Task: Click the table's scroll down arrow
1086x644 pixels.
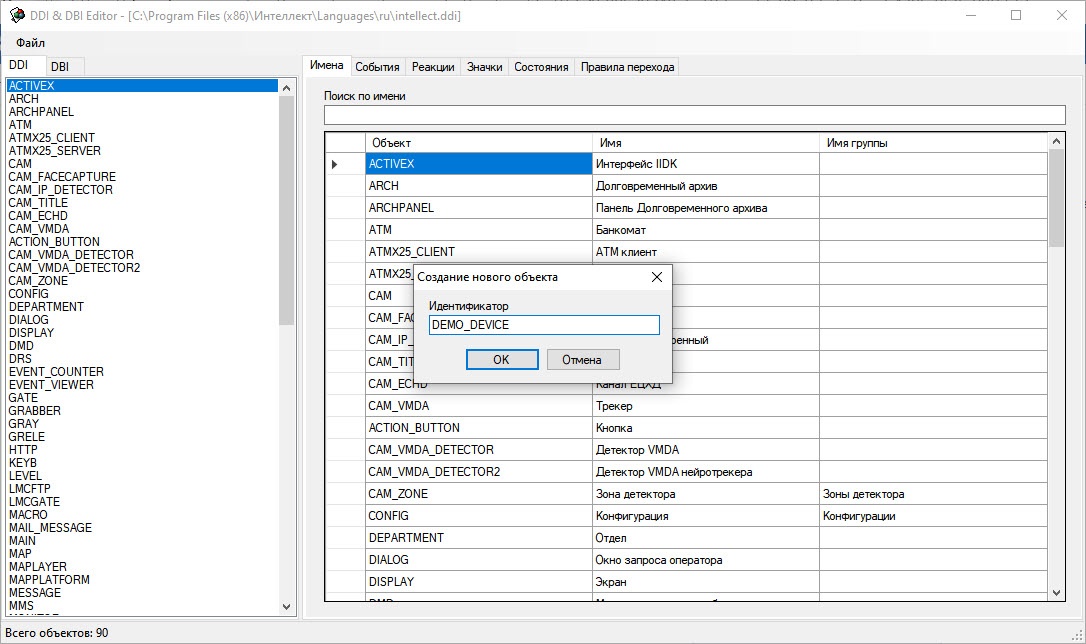Action: click(1057, 593)
